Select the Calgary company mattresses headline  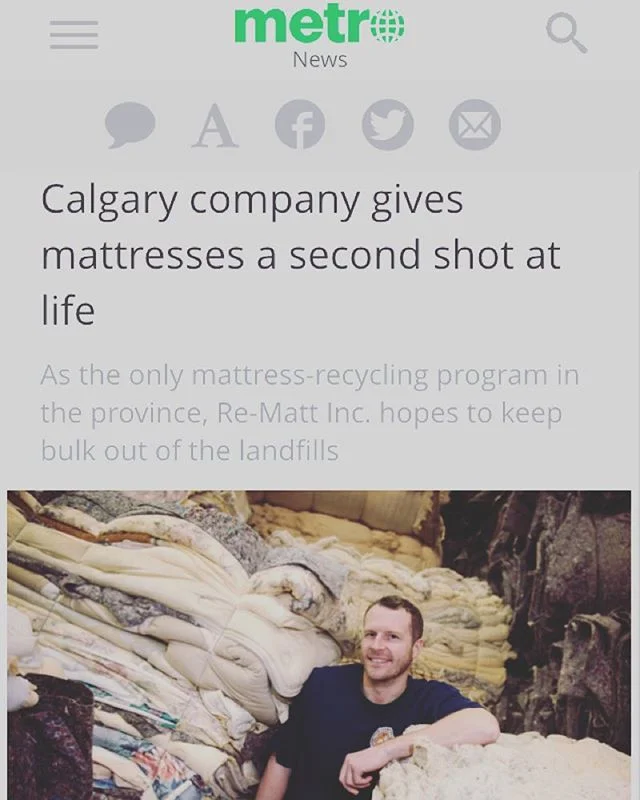click(x=301, y=255)
